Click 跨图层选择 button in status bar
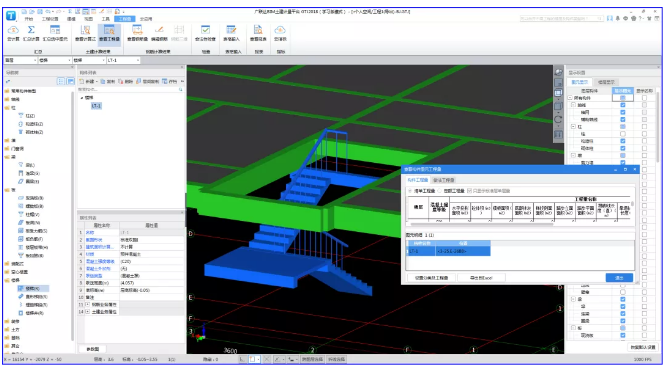Screen dimensions: 666x367 coord(313,359)
